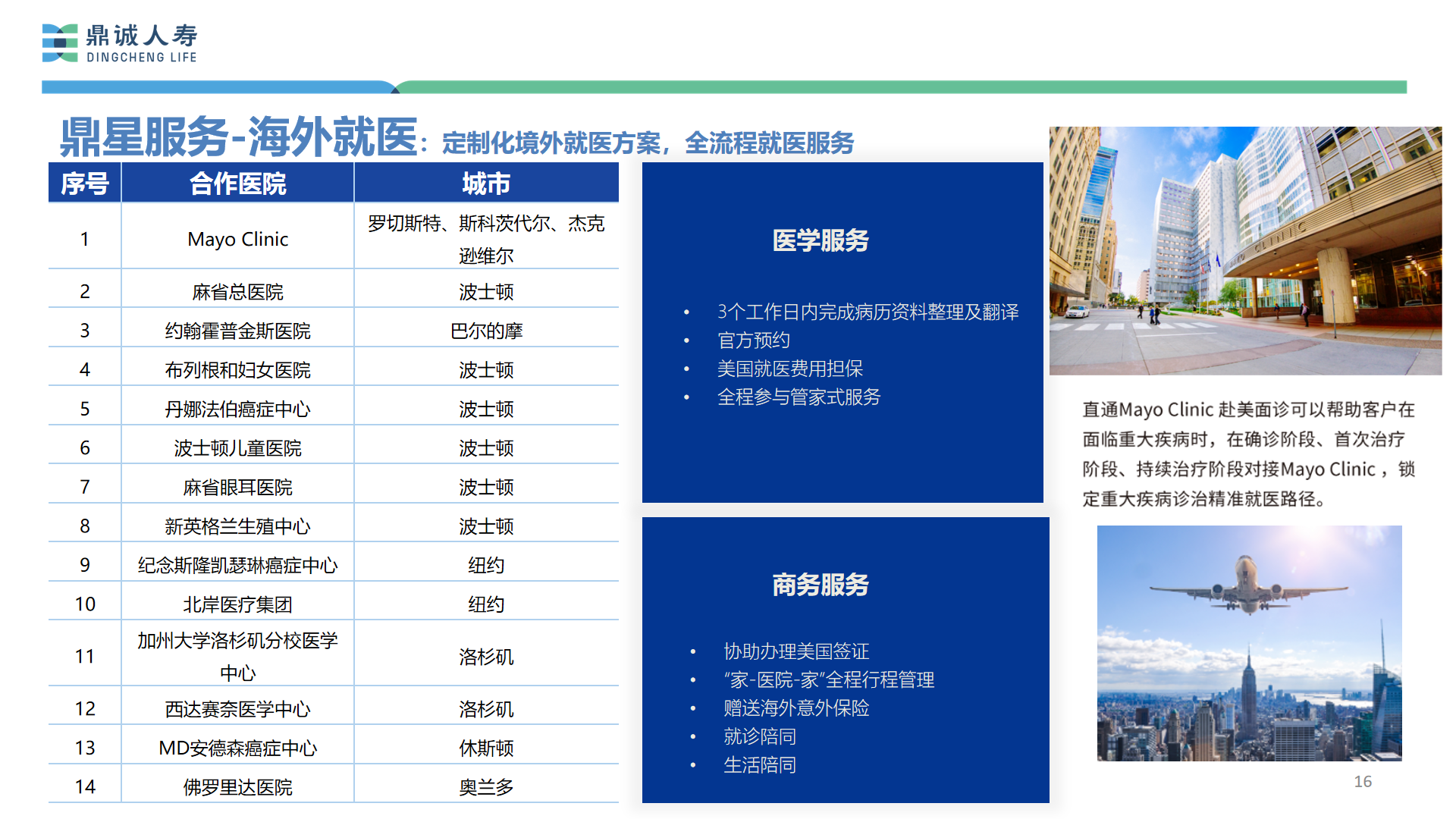Select the 商务服务 heading
Screen dimensions: 1456x819
821,585
